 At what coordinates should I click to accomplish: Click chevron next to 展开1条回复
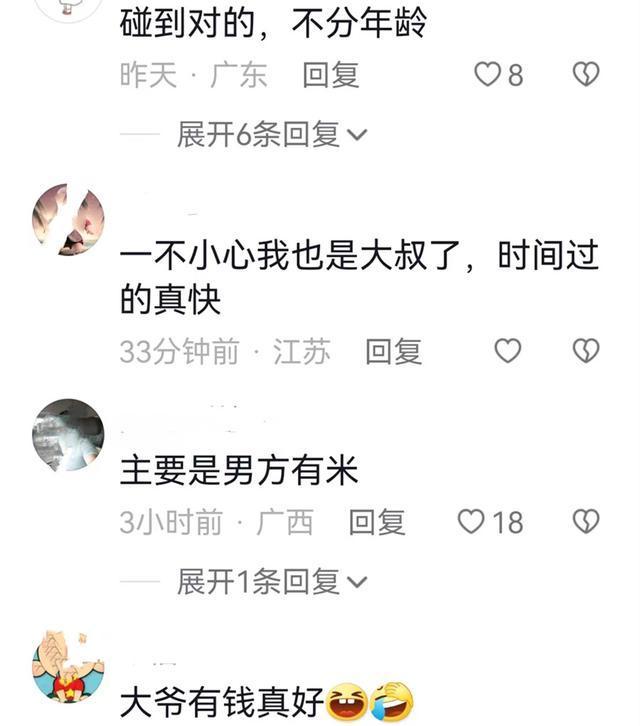coord(357,582)
